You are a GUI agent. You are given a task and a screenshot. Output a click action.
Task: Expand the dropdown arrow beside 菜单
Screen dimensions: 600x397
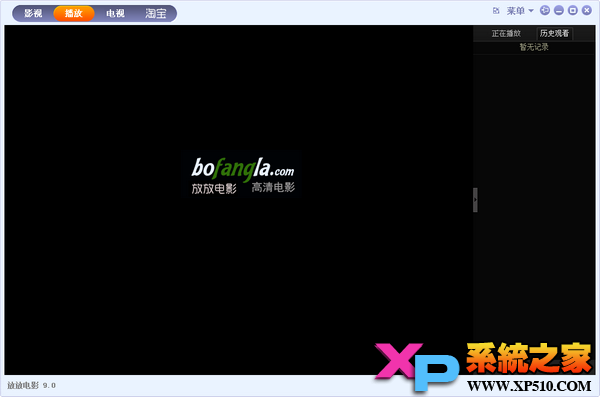531,11
